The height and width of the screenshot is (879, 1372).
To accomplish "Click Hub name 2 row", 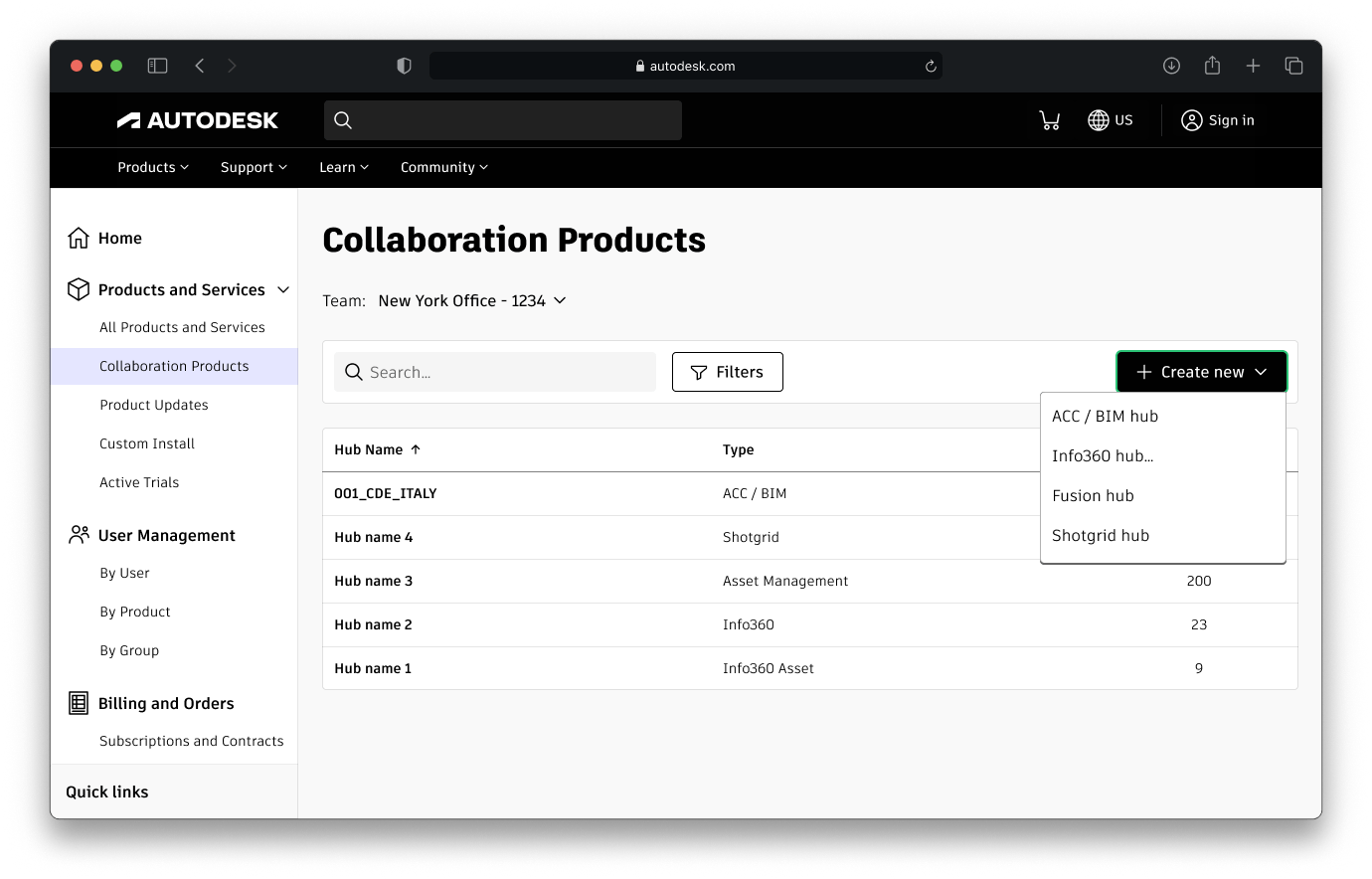I will point(810,624).
